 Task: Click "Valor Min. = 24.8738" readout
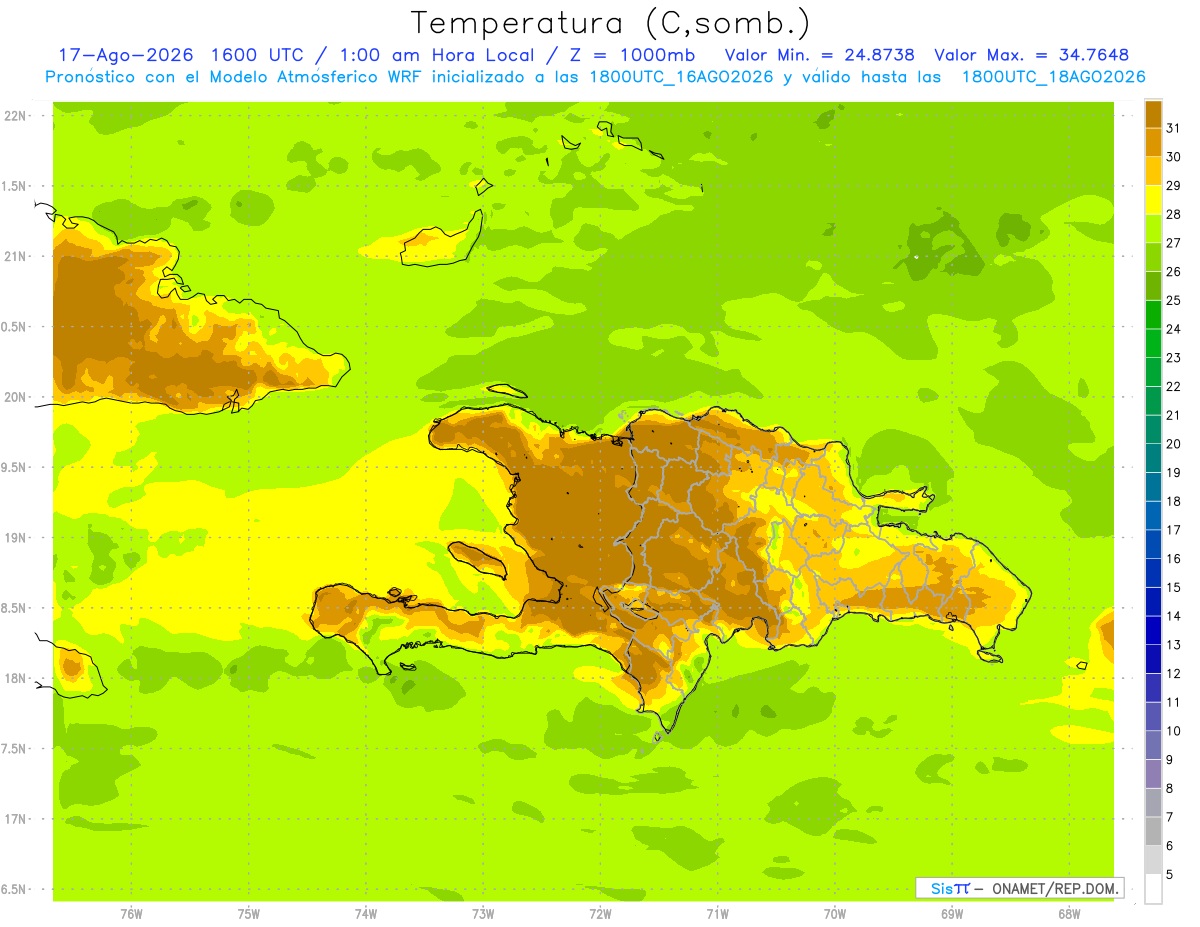click(x=822, y=55)
